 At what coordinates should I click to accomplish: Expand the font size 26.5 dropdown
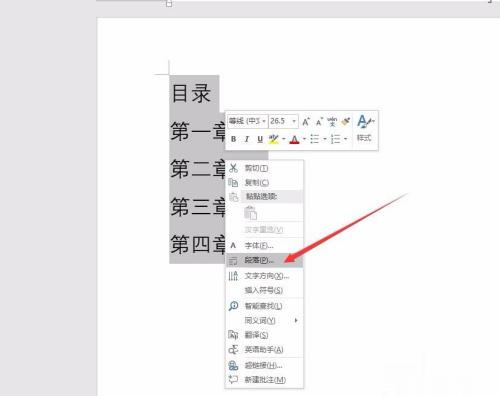pyautogui.click(x=294, y=121)
